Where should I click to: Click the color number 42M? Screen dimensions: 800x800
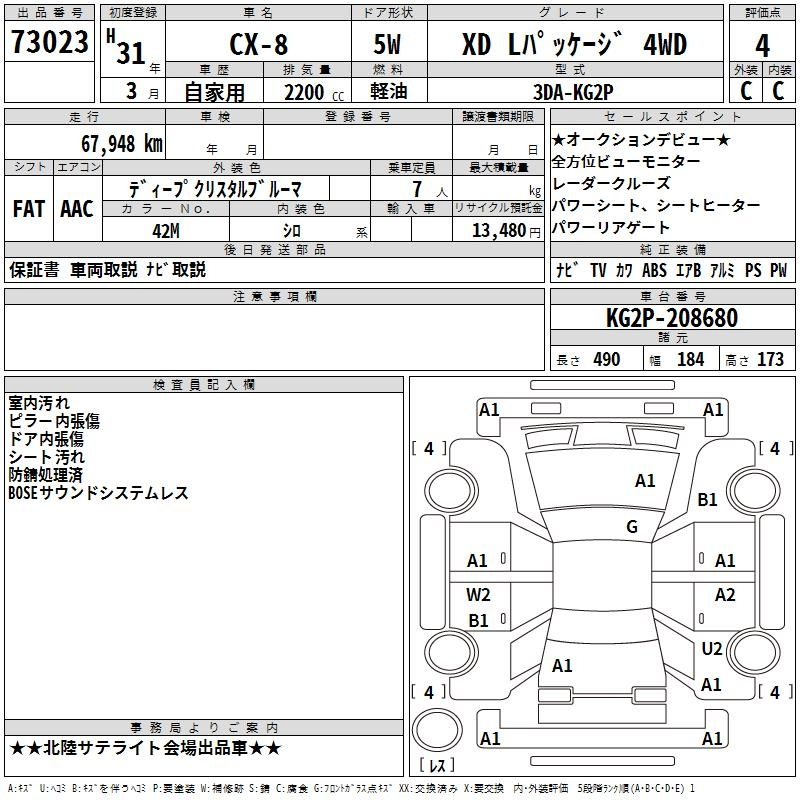click(x=165, y=231)
